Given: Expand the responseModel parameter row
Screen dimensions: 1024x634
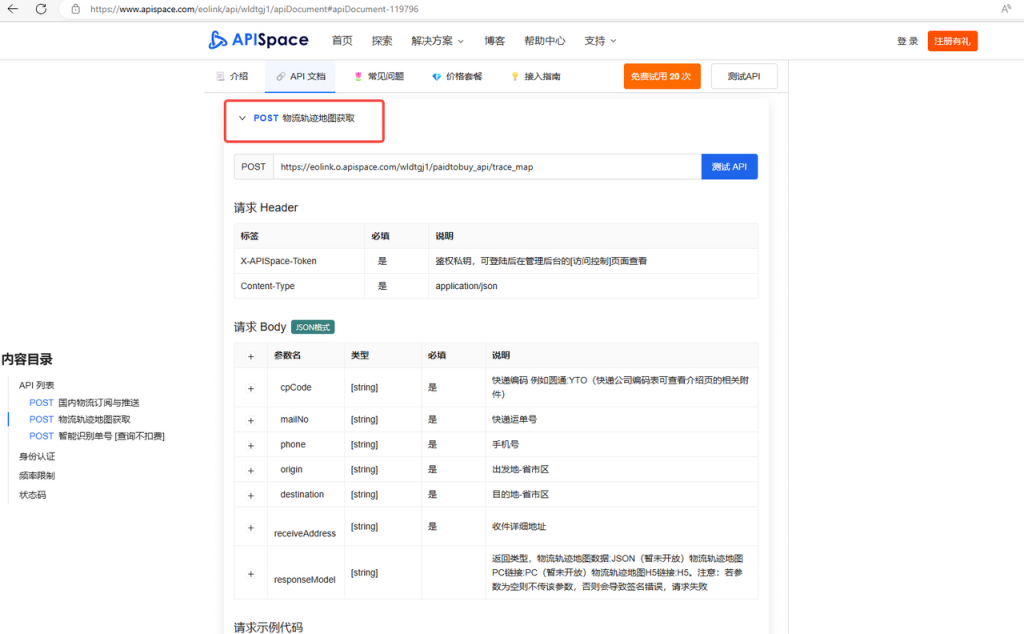Looking at the screenshot, I should point(251,572).
